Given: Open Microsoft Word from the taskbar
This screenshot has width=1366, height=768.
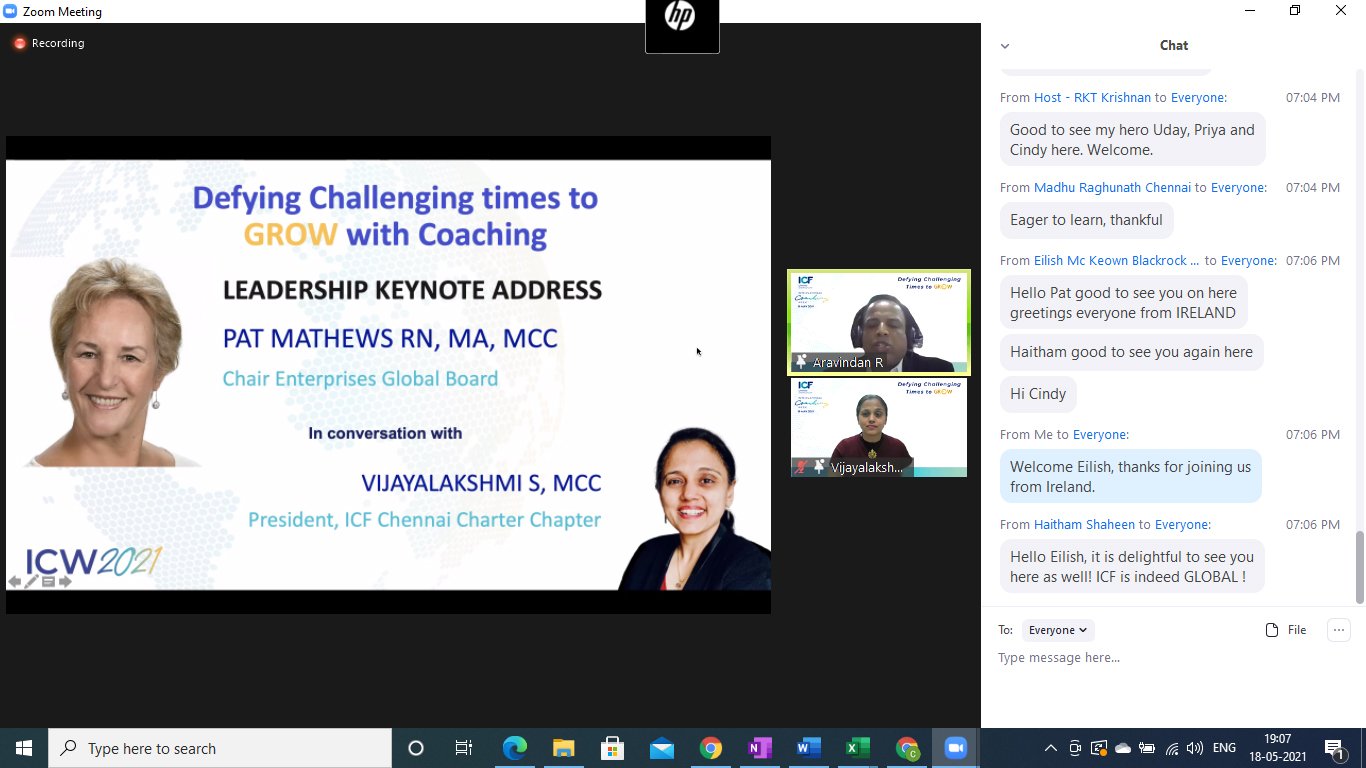Looking at the screenshot, I should [x=808, y=748].
